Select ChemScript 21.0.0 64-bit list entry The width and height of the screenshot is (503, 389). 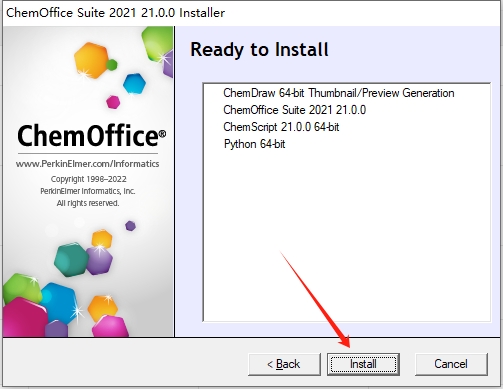pos(281,127)
